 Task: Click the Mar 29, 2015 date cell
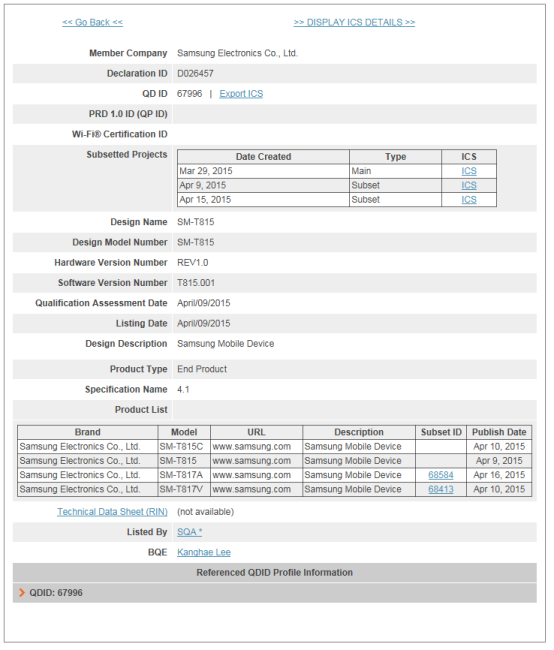tap(263, 171)
